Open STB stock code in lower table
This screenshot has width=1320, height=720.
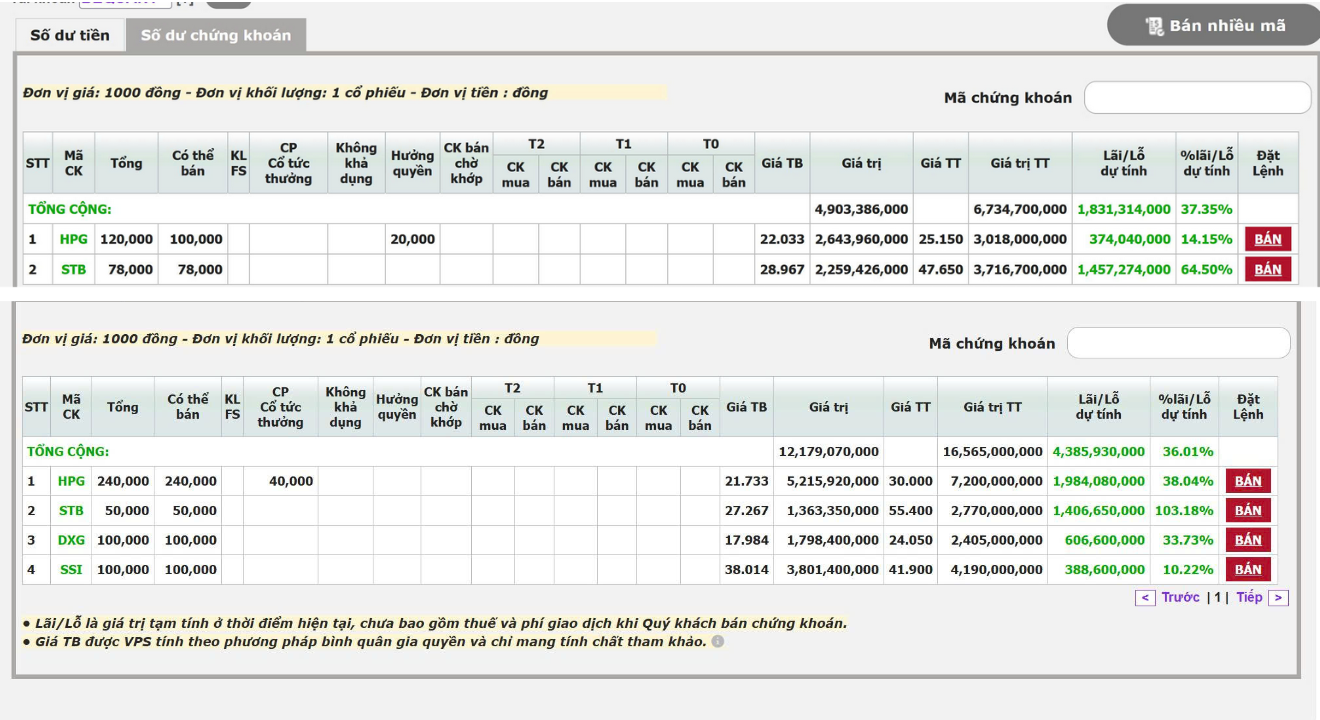(71, 511)
